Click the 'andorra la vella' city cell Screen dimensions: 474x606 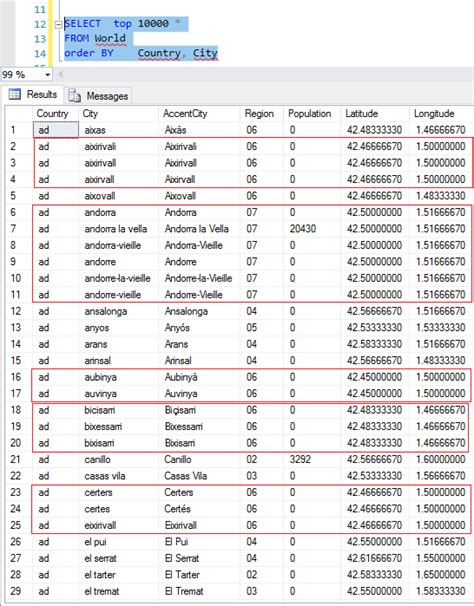coord(116,229)
